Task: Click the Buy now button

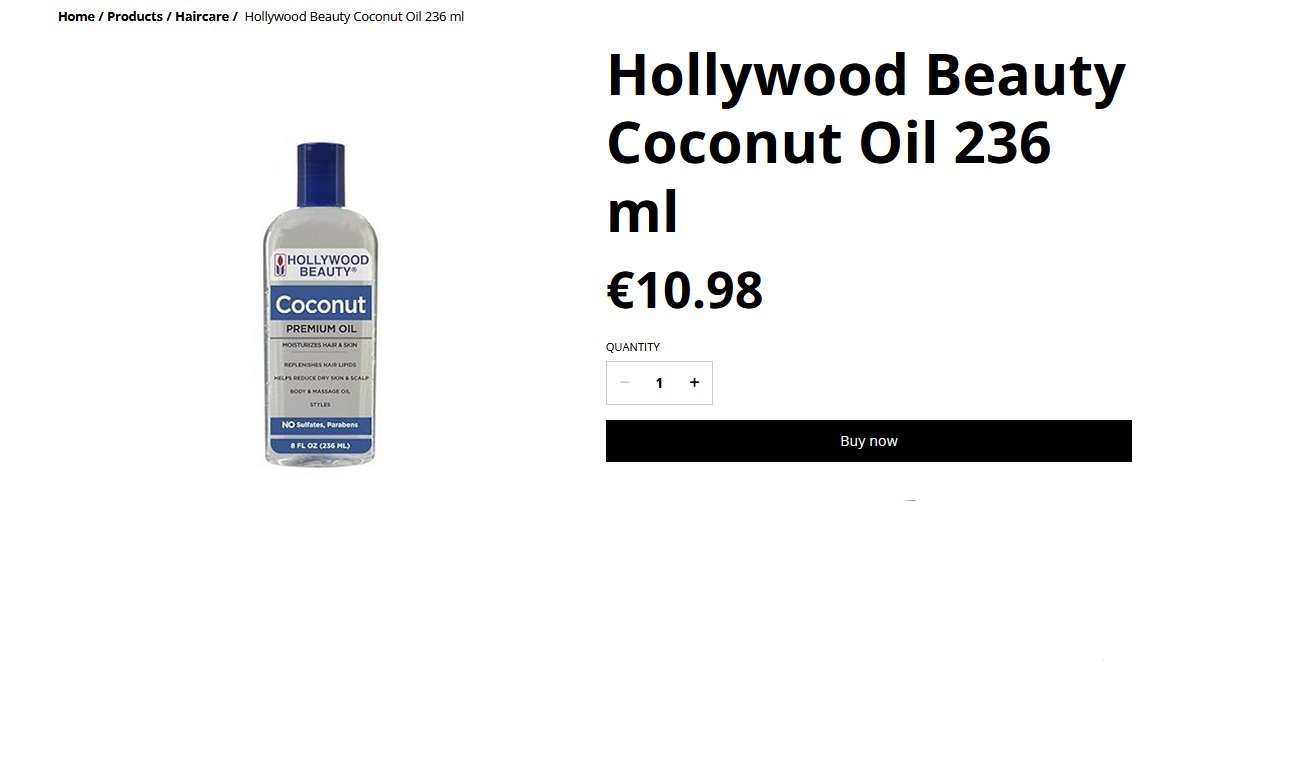Action: pyautogui.click(x=869, y=441)
